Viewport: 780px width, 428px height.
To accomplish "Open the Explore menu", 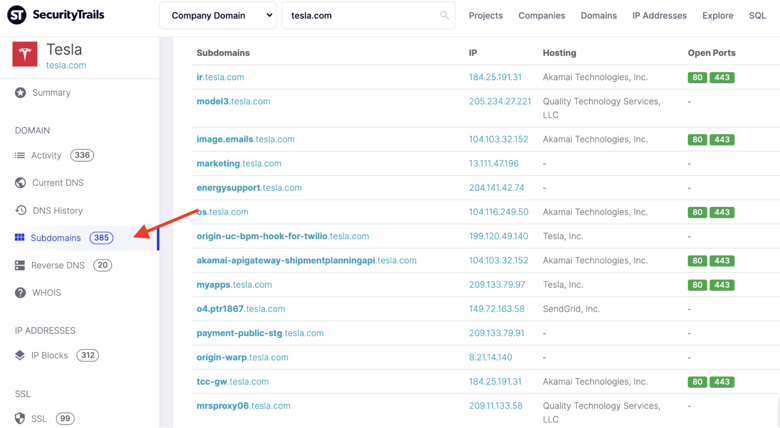I will 717,15.
